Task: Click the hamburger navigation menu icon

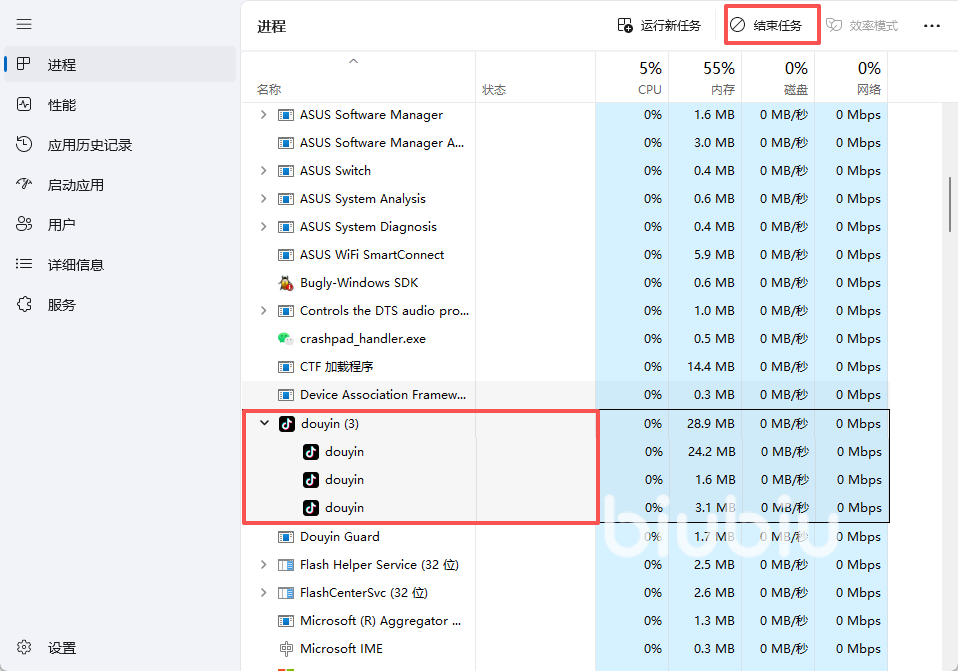Action: click(x=24, y=24)
